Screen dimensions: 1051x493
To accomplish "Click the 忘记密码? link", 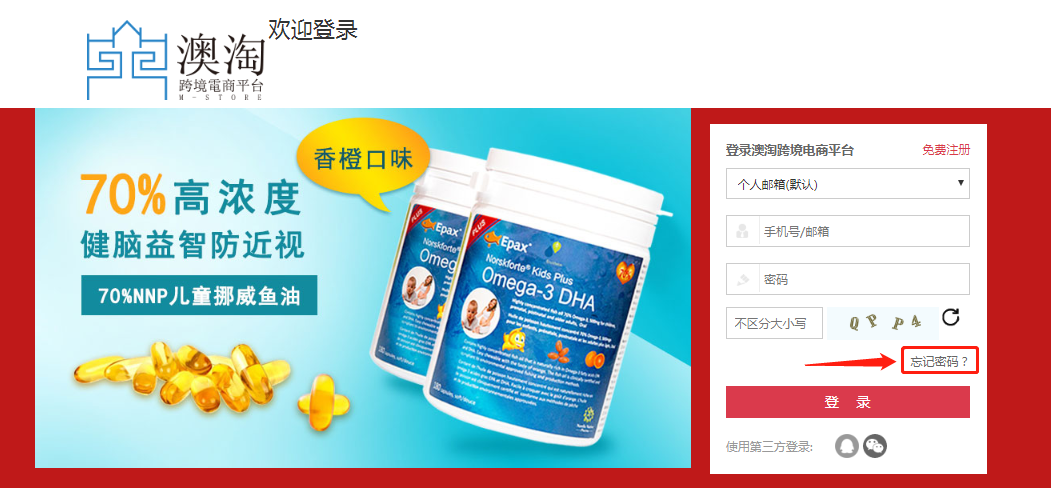I will pyautogui.click(x=940, y=362).
